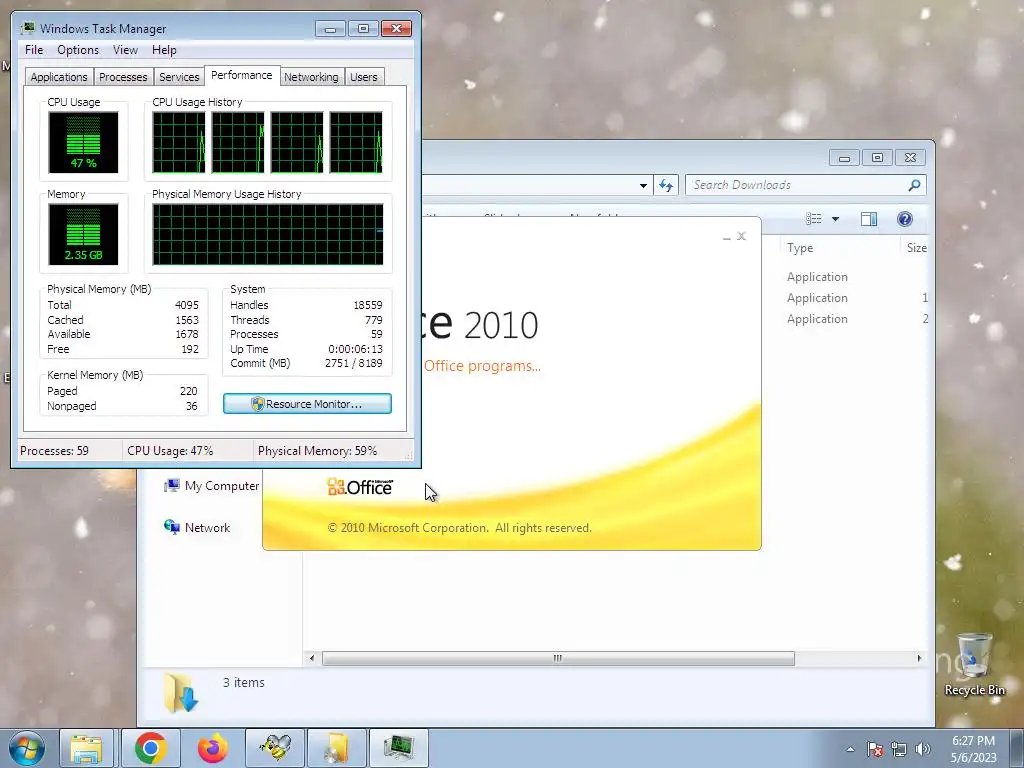Click the Size column header in Explorer
Image resolution: width=1024 pixels, height=768 pixels.
point(916,248)
